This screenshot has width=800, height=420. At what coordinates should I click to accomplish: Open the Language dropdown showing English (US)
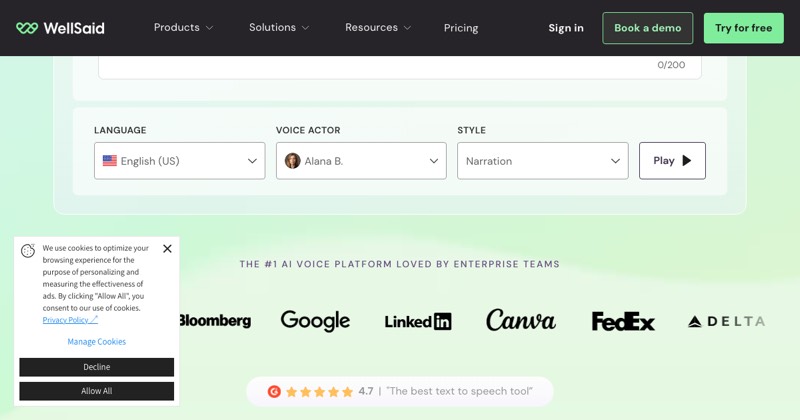pos(180,161)
